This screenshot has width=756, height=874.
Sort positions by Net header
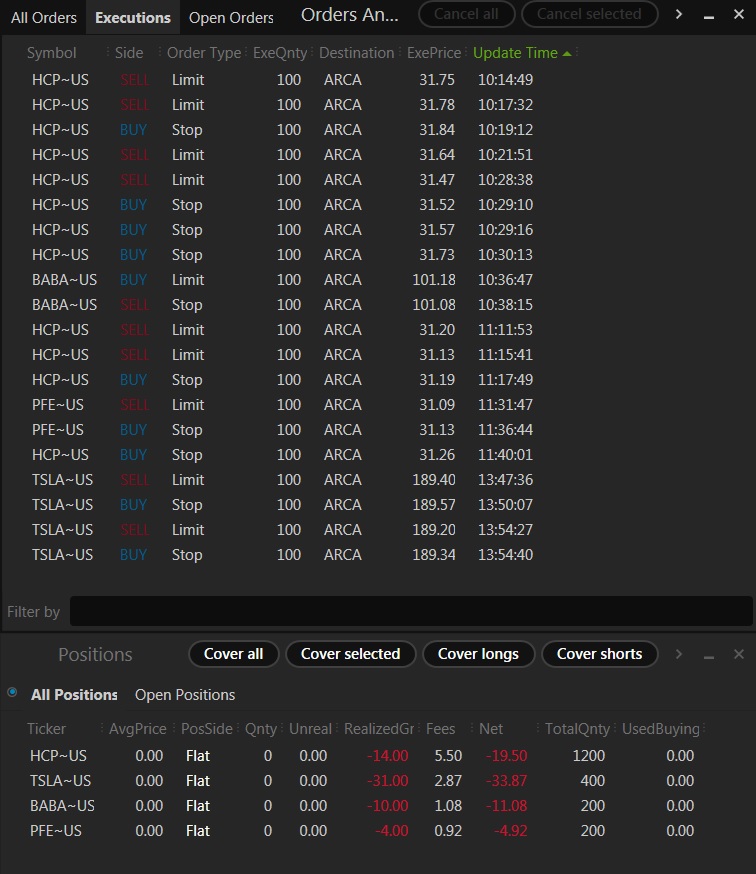pos(491,729)
